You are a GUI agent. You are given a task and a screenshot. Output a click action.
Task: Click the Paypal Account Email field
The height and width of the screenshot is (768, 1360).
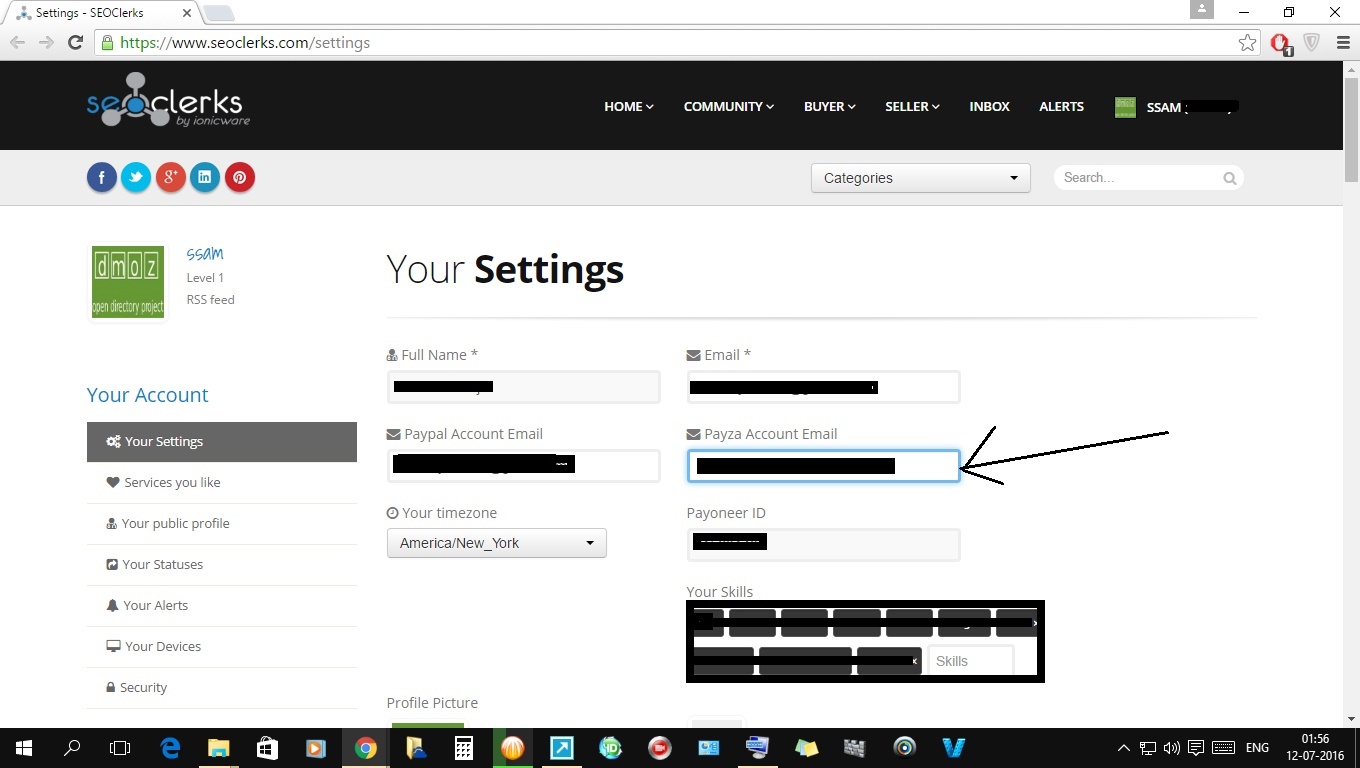pos(524,466)
